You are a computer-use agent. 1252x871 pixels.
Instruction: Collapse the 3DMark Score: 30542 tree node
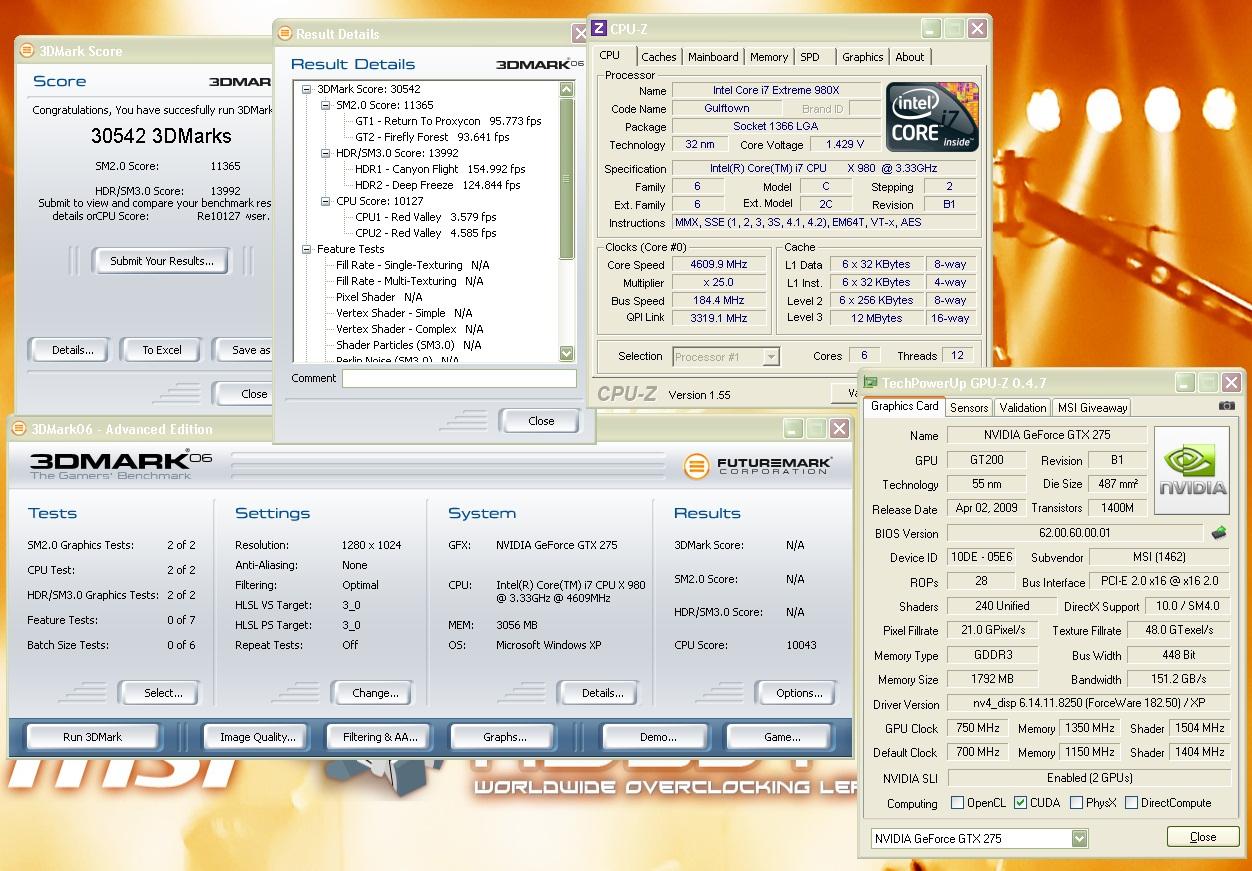(x=307, y=89)
